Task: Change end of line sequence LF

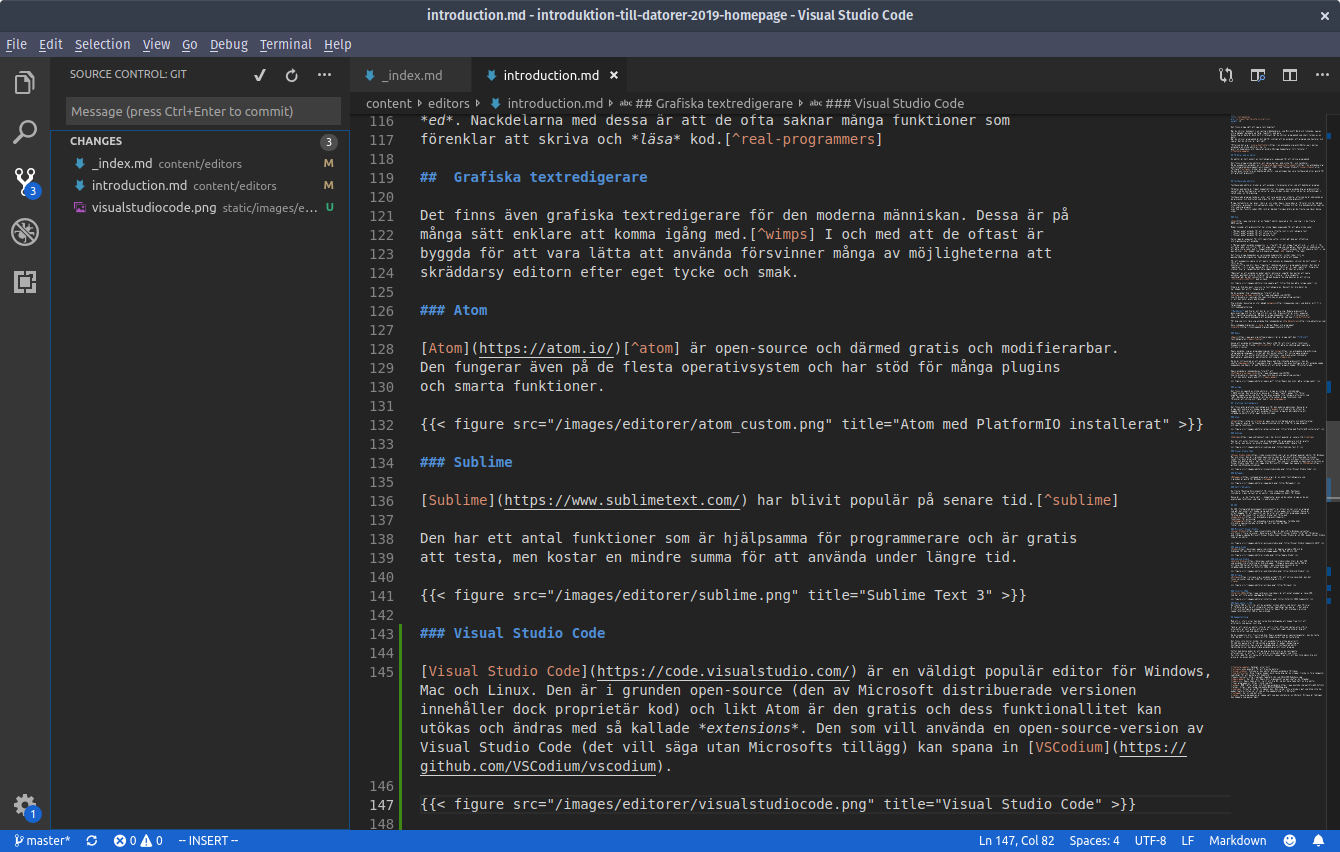Action: 1188,841
